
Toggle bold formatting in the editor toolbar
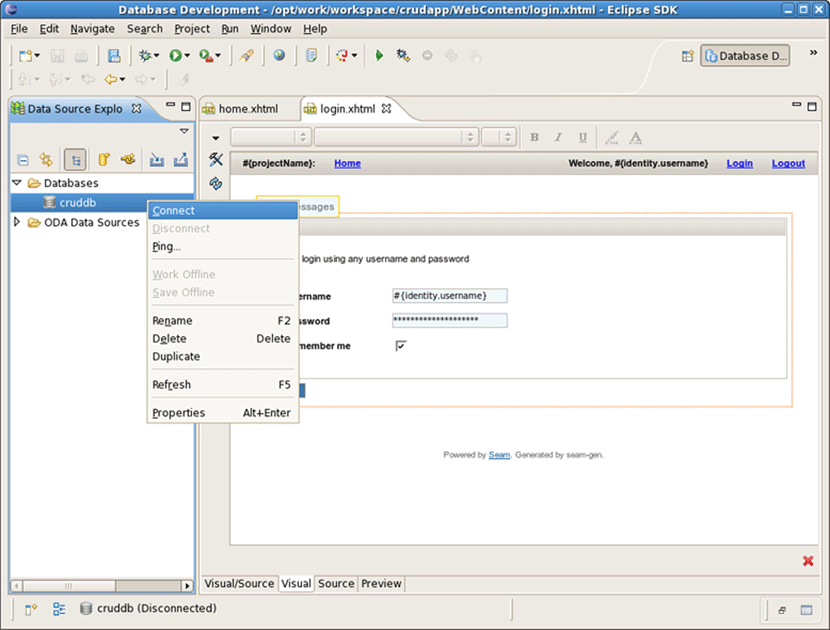[x=534, y=137]
